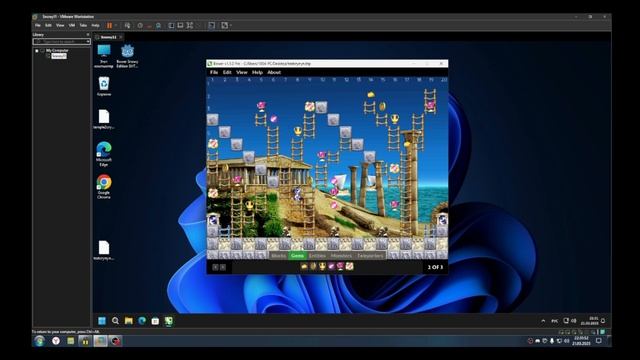Open text file above Edge icon on VM desktop

tap(104, 119)
